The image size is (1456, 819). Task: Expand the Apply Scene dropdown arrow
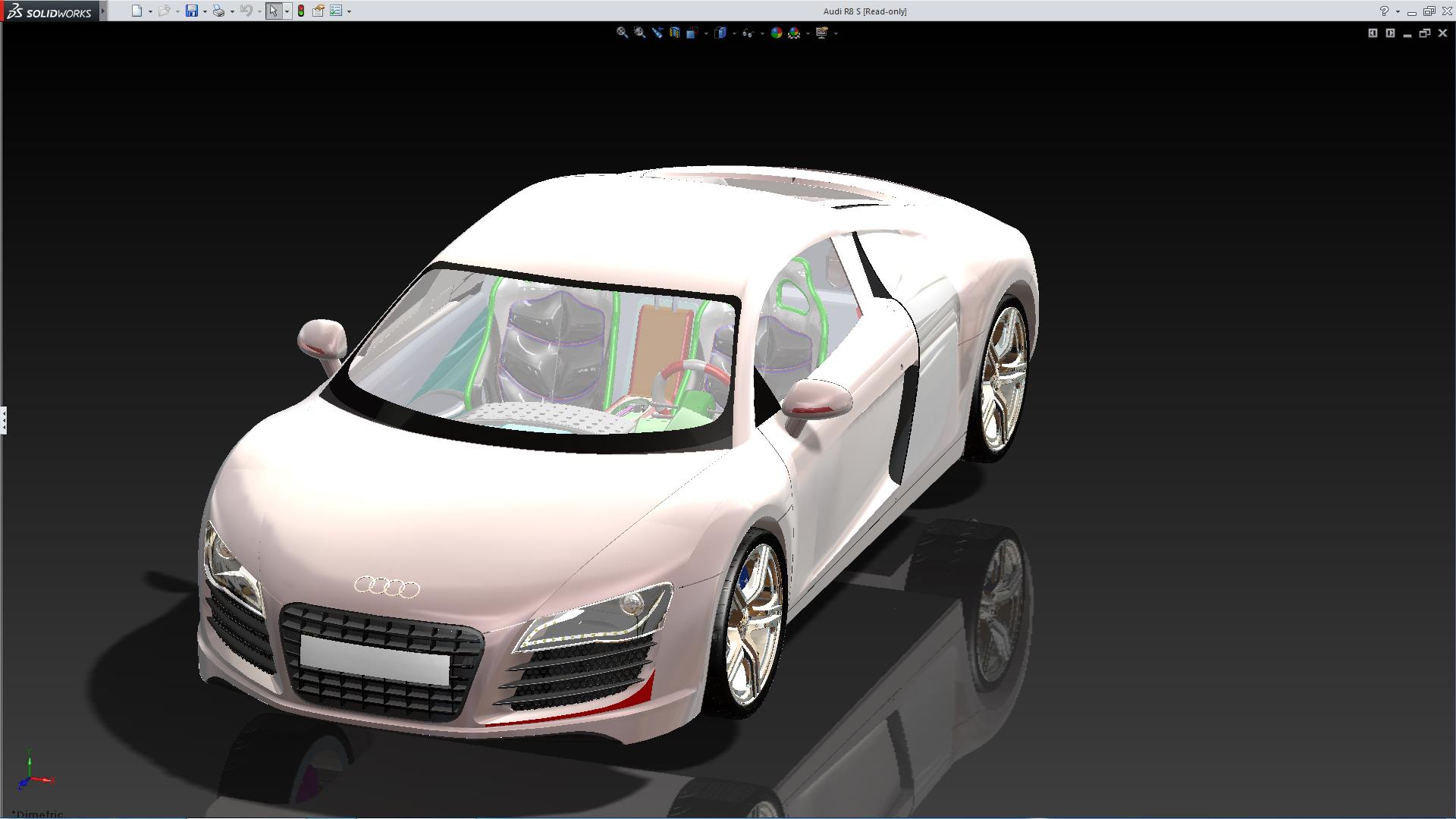808,33
